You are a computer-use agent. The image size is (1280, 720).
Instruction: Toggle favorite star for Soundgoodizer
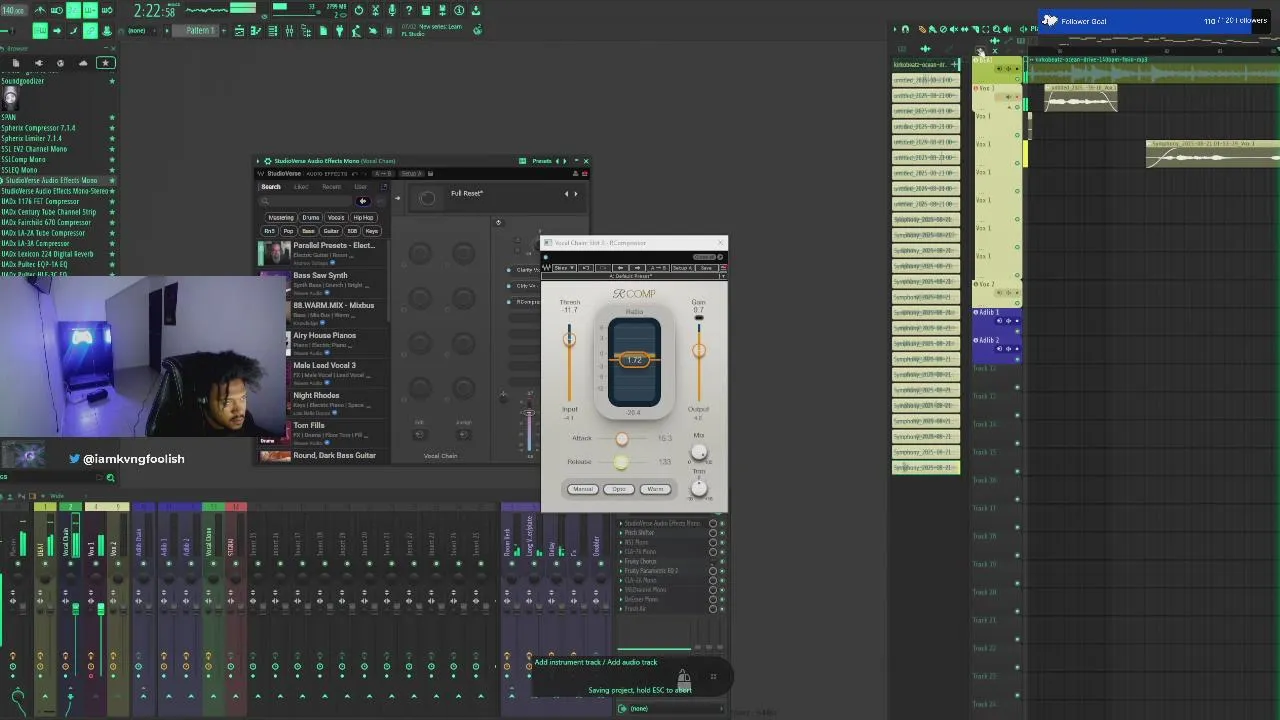[x=111, y=81]
